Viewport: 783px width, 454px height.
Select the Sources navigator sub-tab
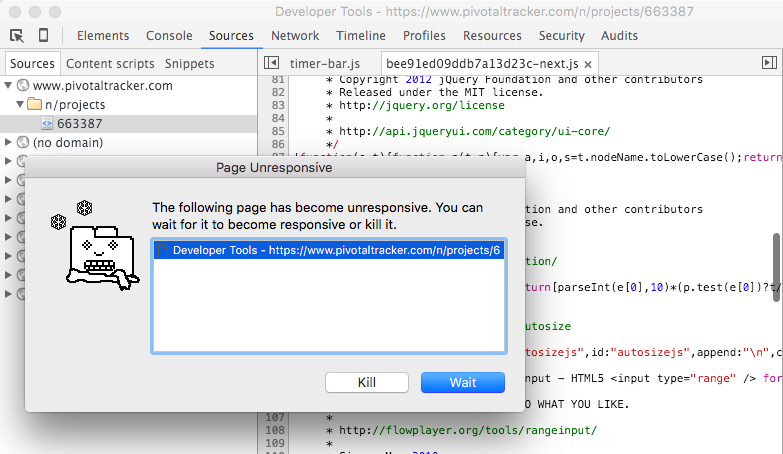click(x=32, y=64)
